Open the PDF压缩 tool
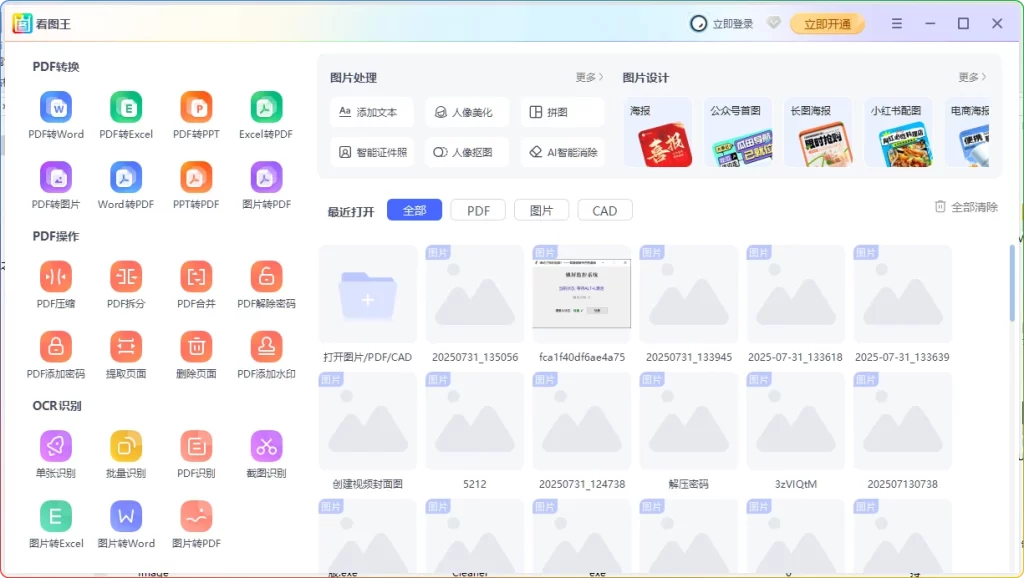 coord(56,285)
